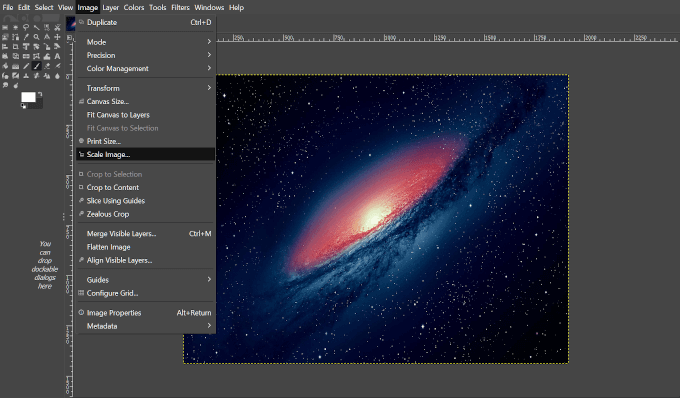Open the white foreground color swatch
The height and width of the screenshot is (398, 680).
(28, 96)
